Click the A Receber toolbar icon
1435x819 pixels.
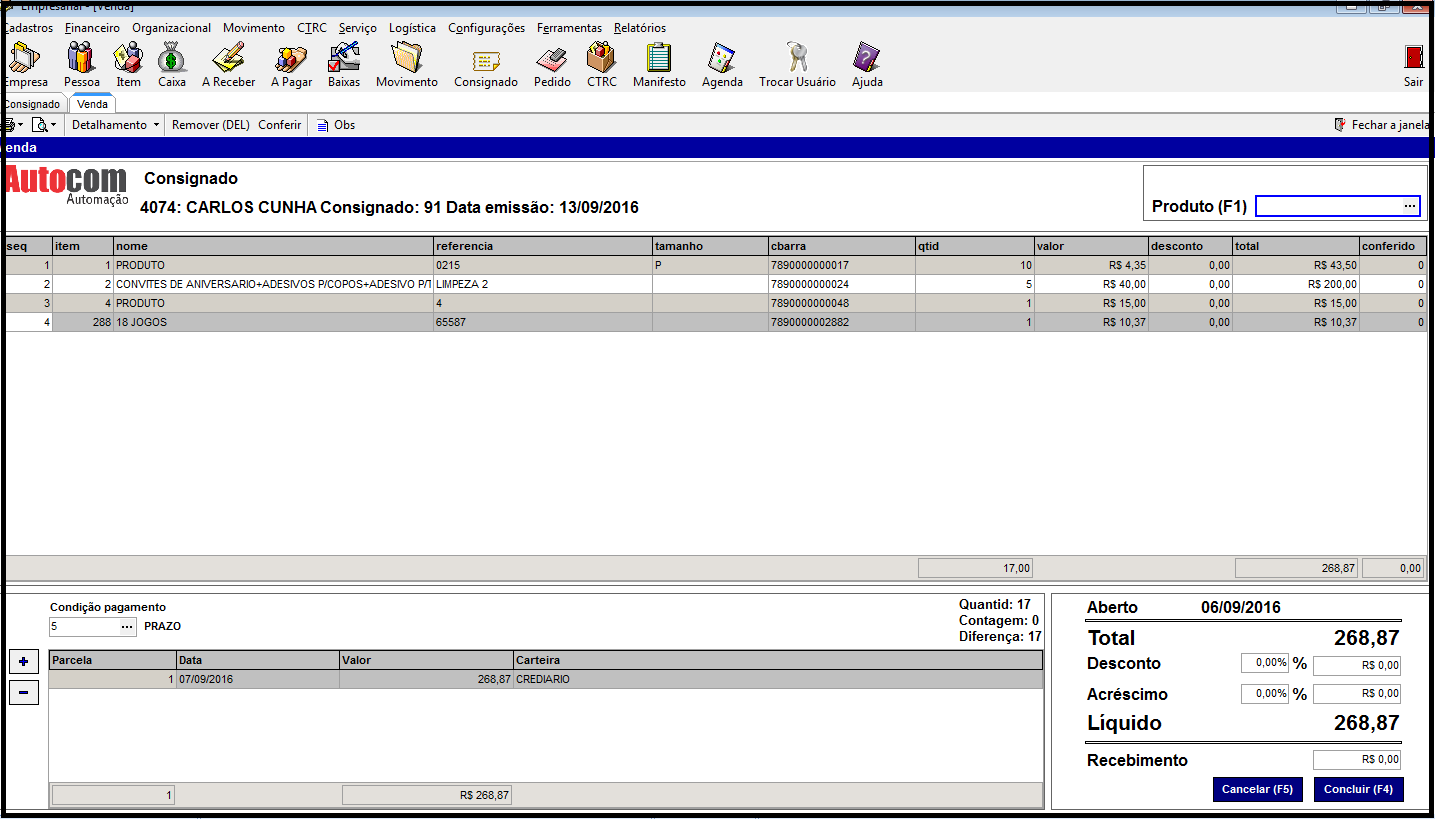point(228,60)
